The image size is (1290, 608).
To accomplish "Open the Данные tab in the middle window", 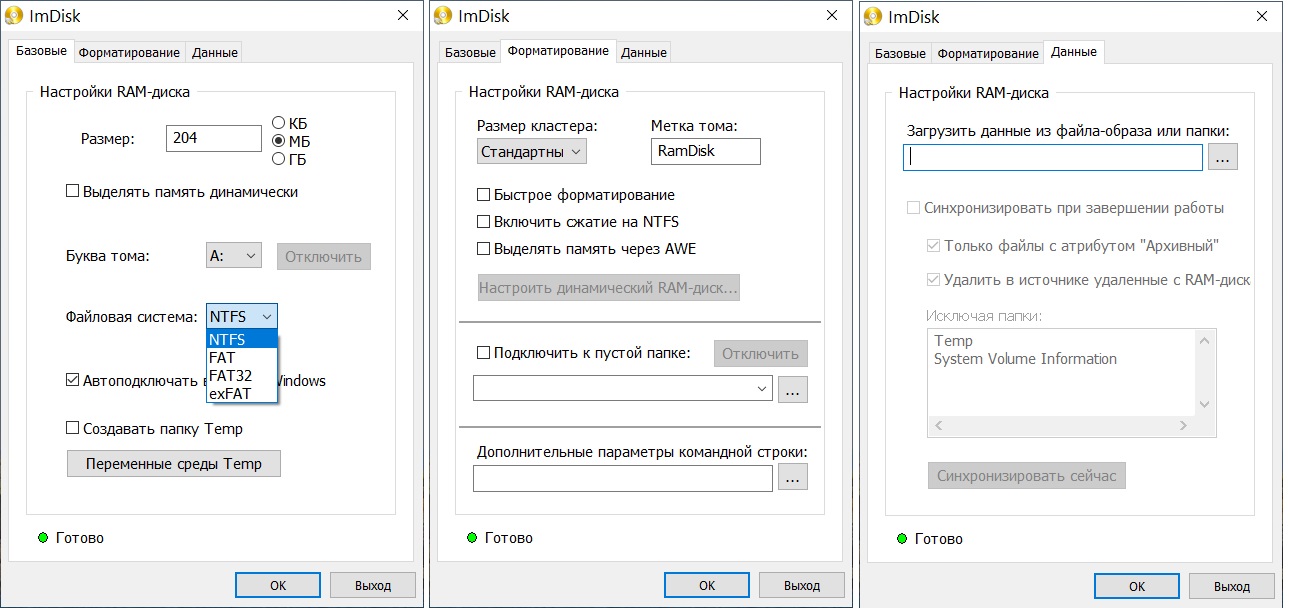I will [x=644, y=52].
